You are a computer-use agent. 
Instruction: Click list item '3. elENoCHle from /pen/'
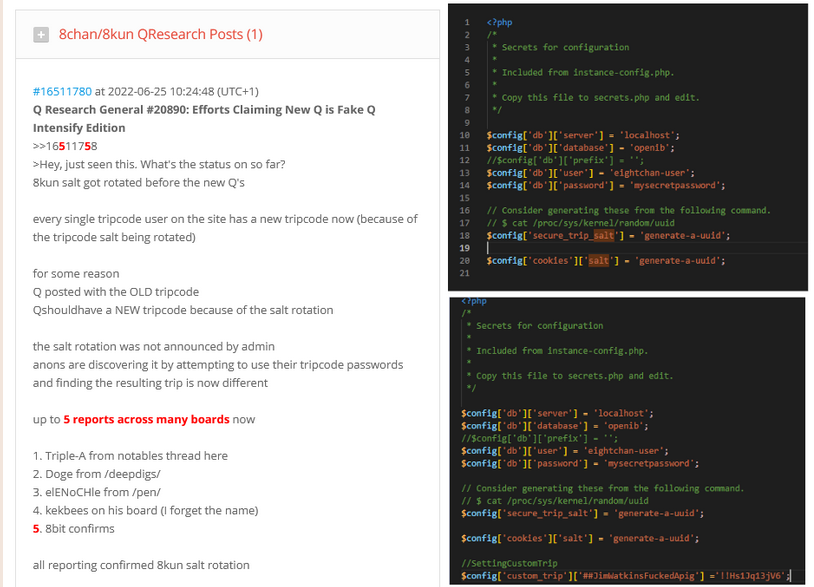97,492
